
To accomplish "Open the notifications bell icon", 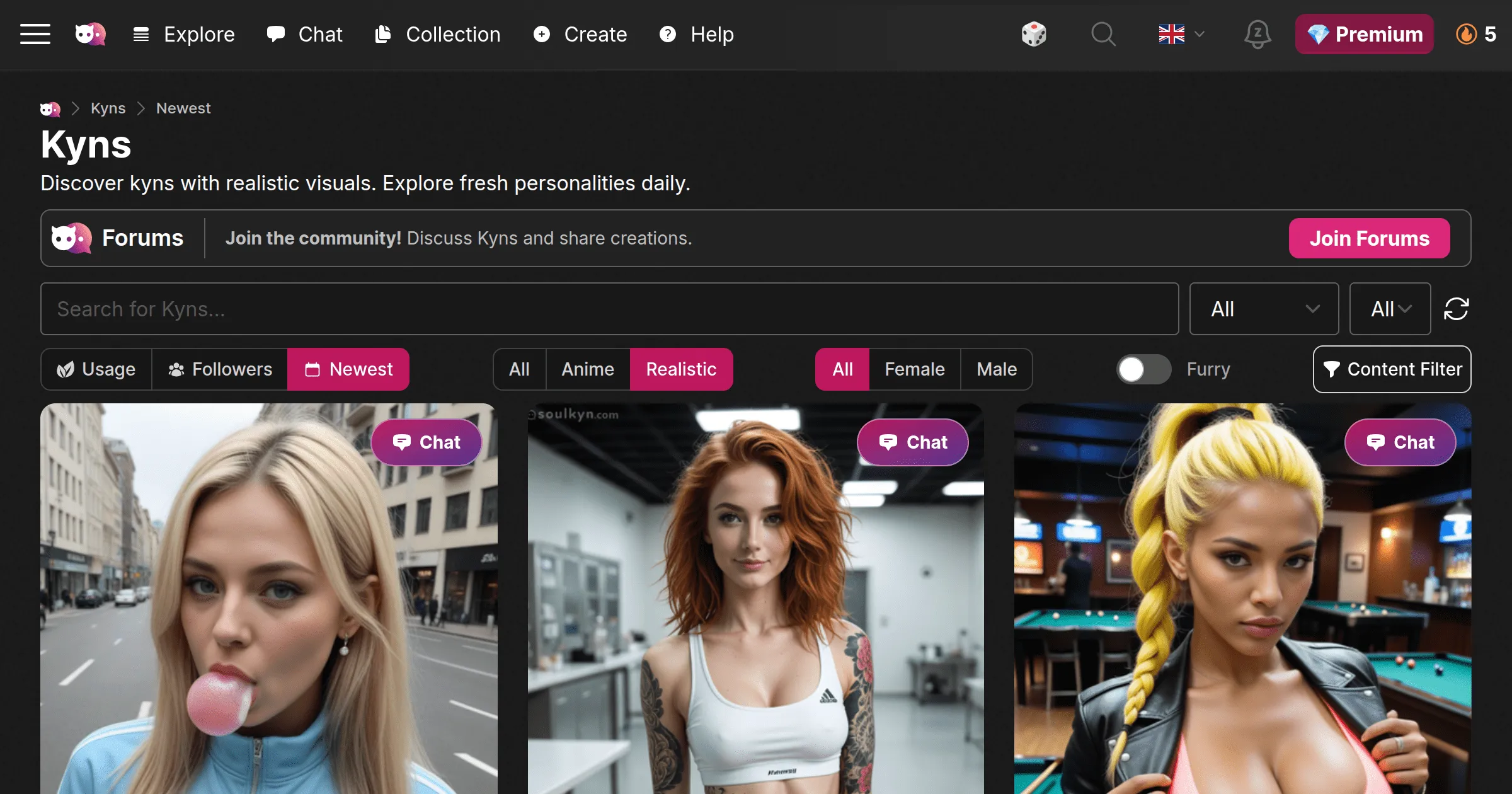I will [x=1257, y=34].
